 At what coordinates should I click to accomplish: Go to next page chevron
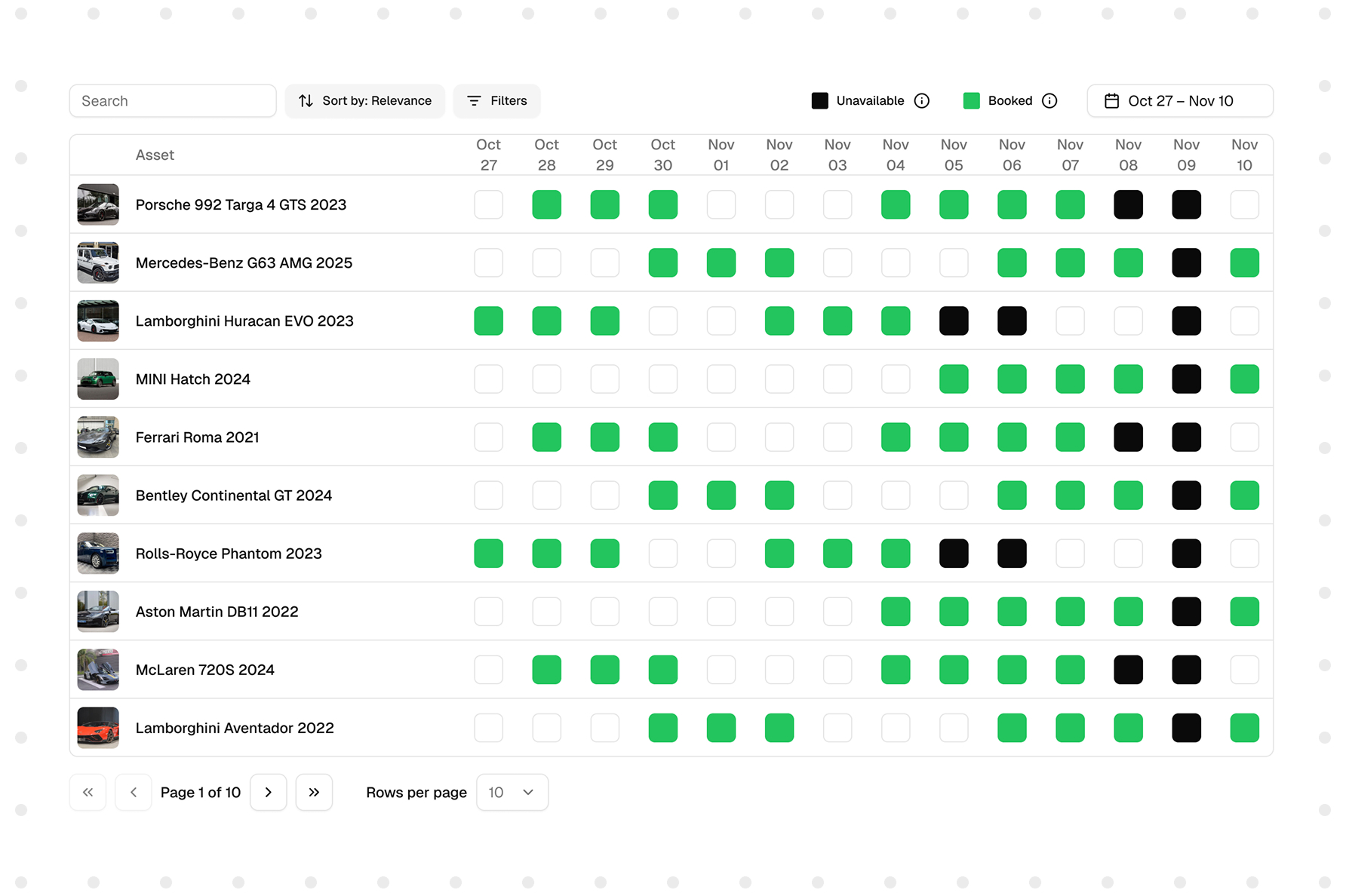coord(269,792)
